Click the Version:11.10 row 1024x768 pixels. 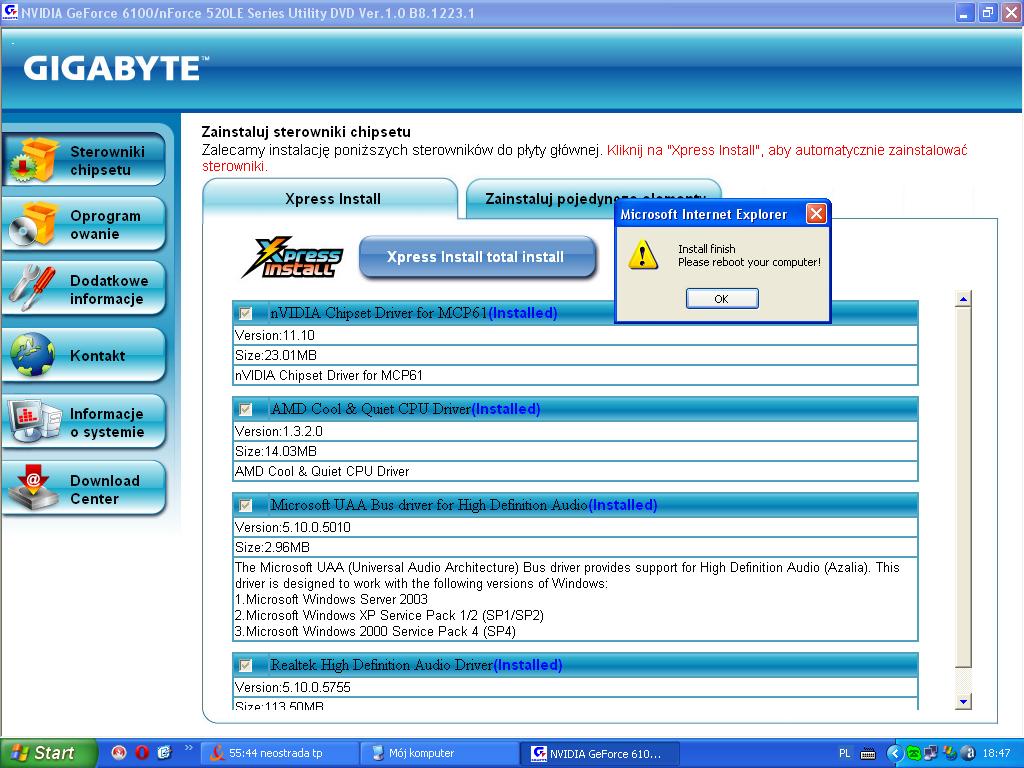pos(575,336)
